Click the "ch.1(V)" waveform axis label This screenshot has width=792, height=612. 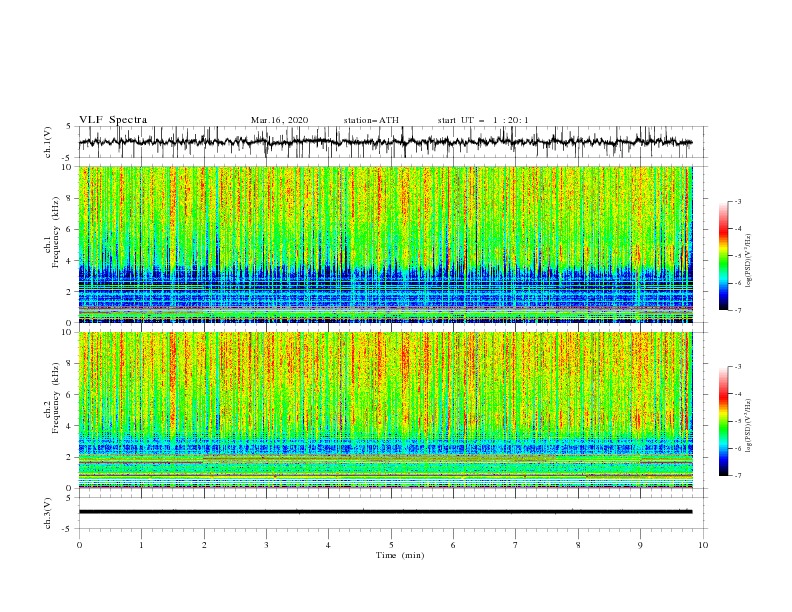pyautogui.click(x=48, y=142)
